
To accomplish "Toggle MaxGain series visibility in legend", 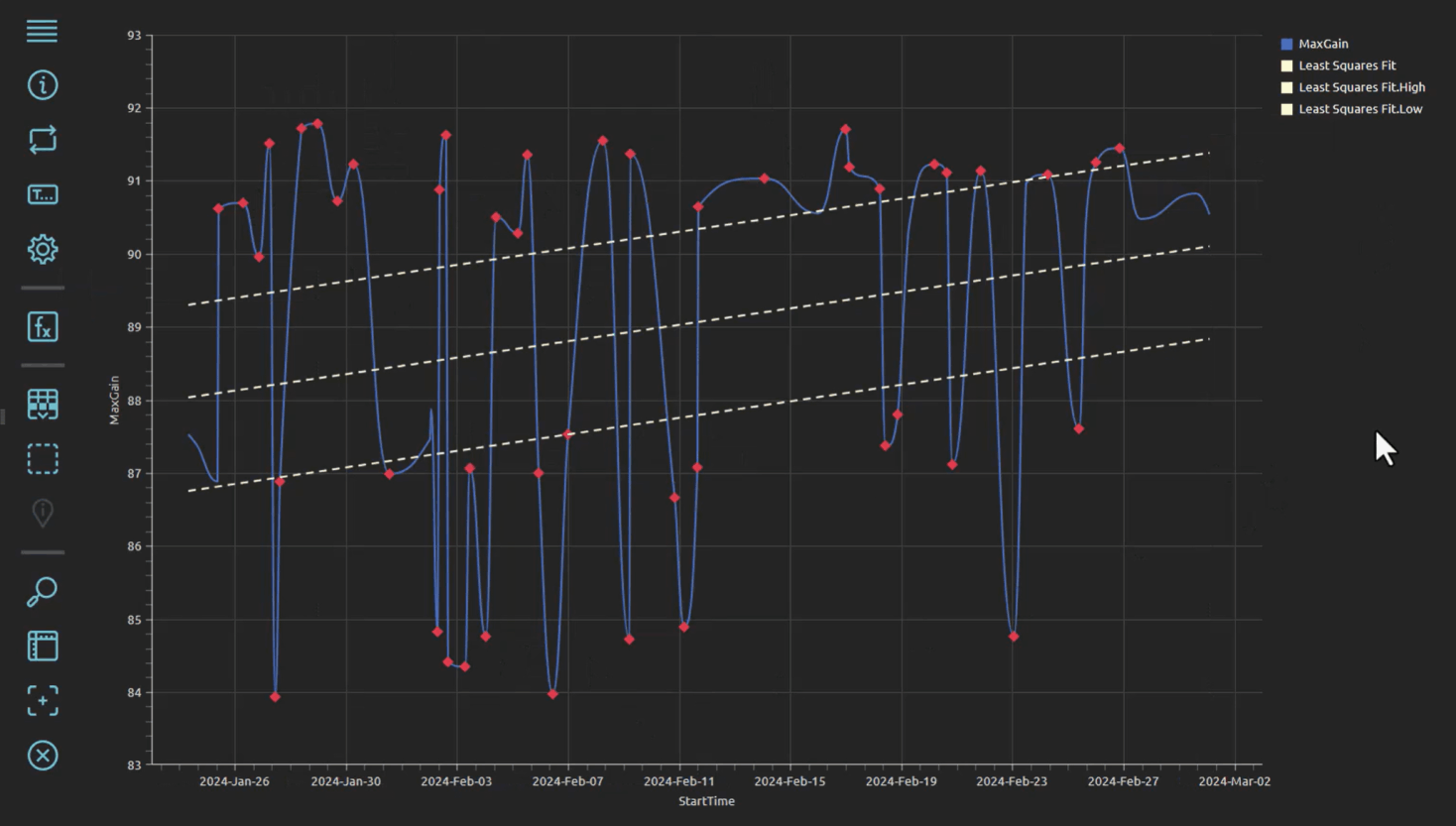I will (1322, 44).
